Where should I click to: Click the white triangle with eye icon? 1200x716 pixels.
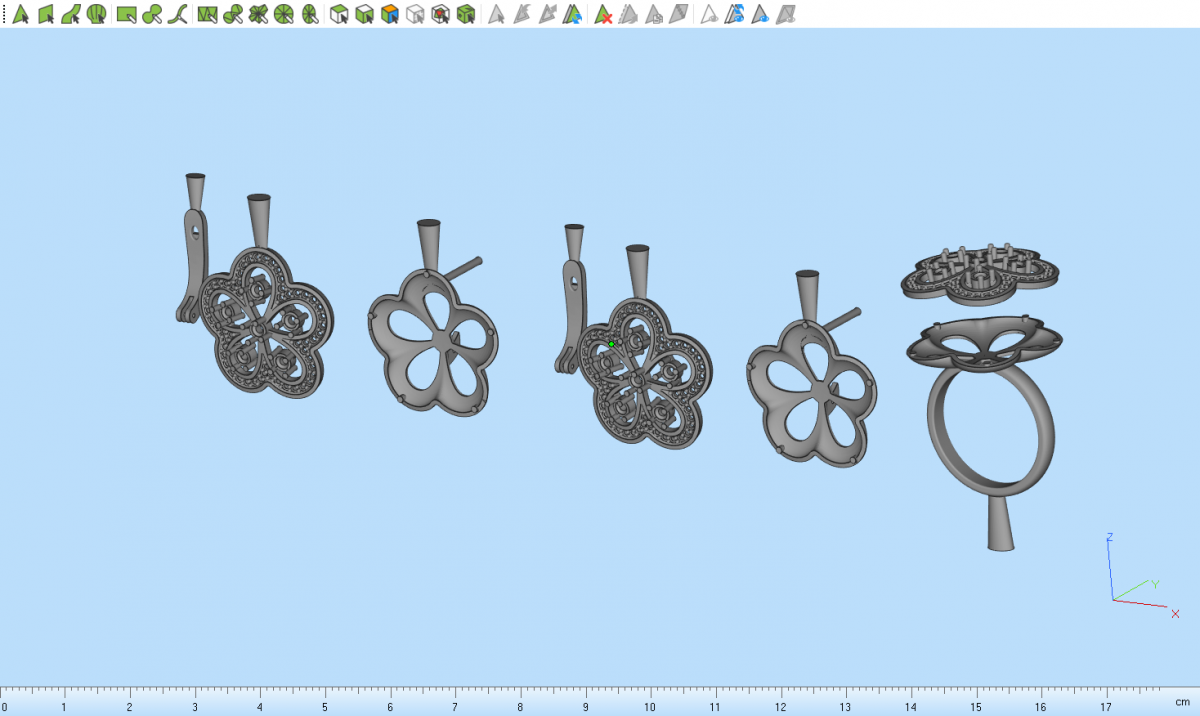point(708,14)
